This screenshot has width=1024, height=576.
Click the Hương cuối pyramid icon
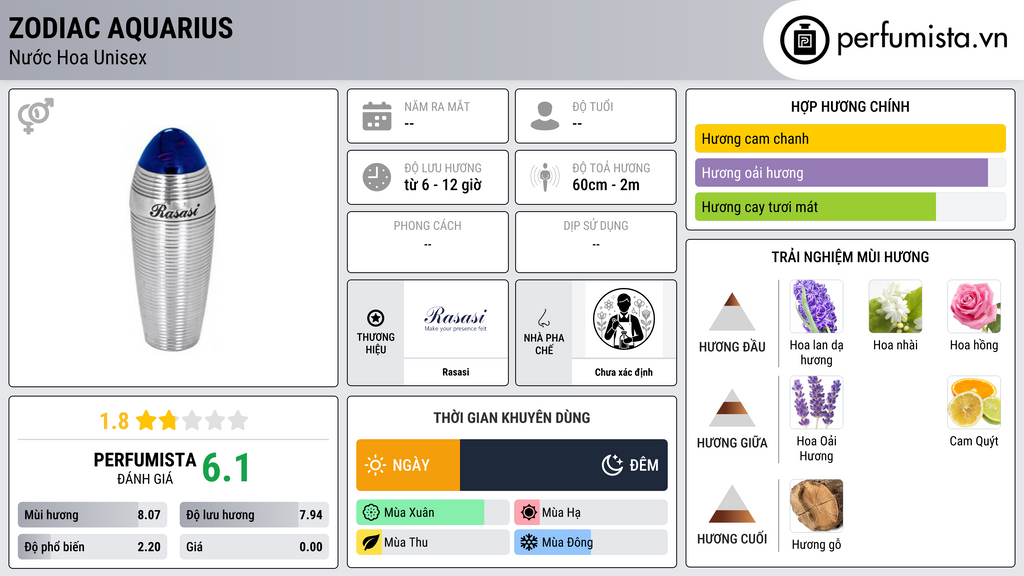tap(732, 504)
